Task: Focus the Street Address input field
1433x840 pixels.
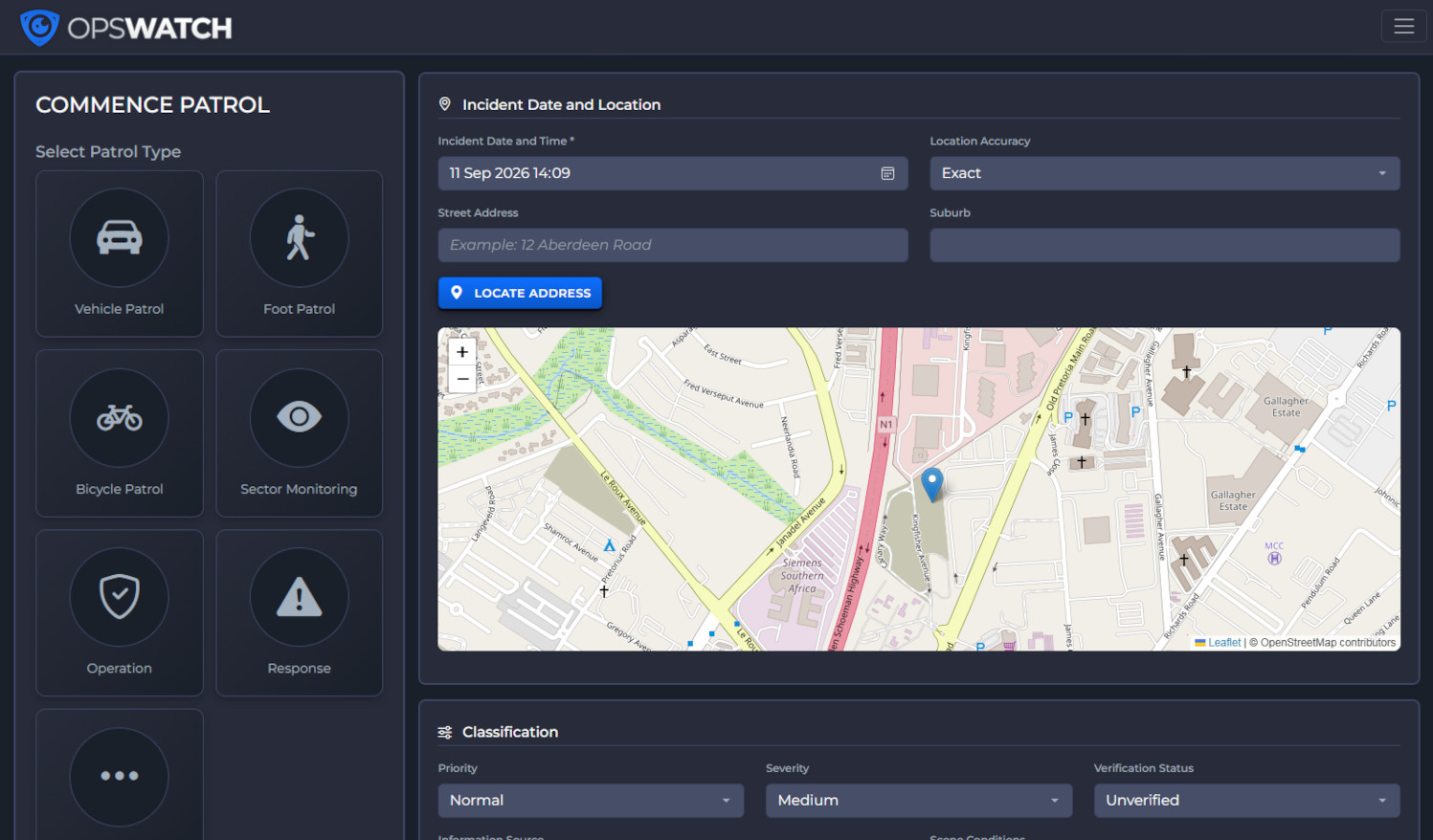Action: 673,245
